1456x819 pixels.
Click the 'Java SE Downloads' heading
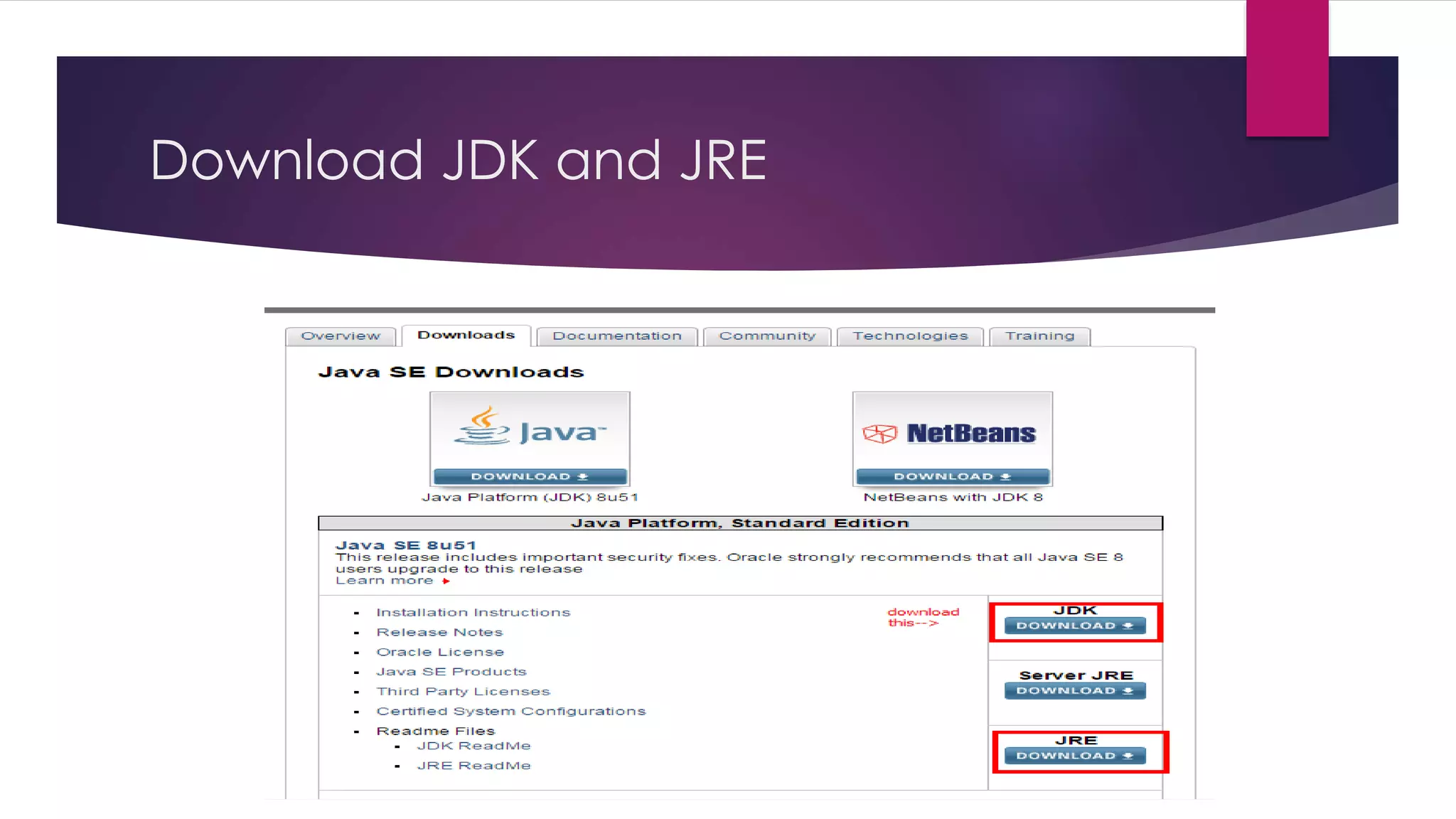pos(451,372)
